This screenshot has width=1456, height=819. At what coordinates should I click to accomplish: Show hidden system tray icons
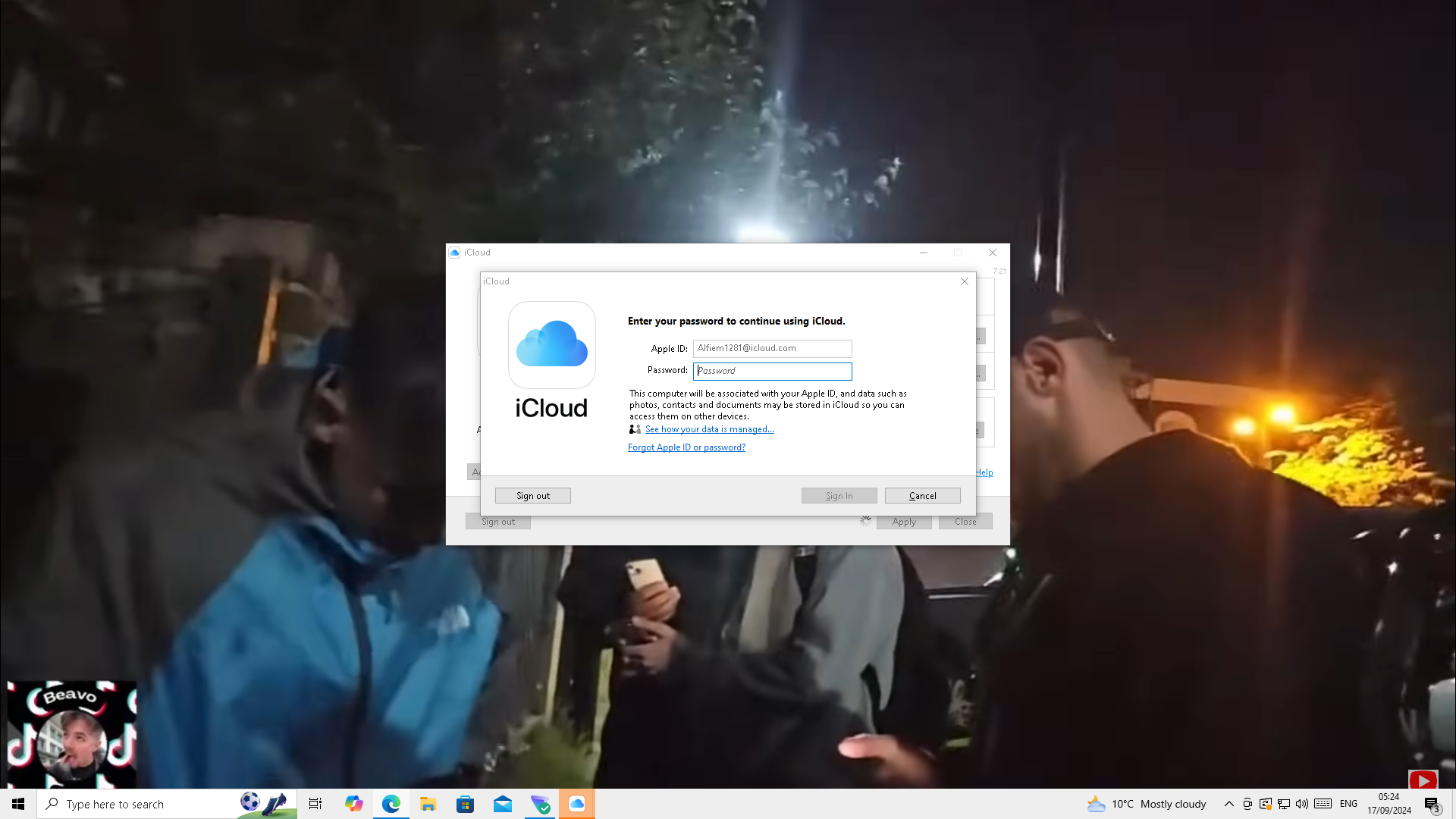1228,804
